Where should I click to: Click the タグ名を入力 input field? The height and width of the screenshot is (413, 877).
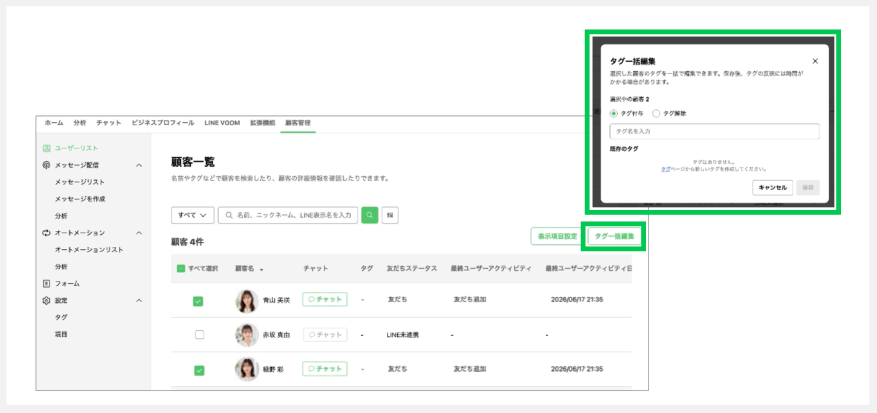714,132
